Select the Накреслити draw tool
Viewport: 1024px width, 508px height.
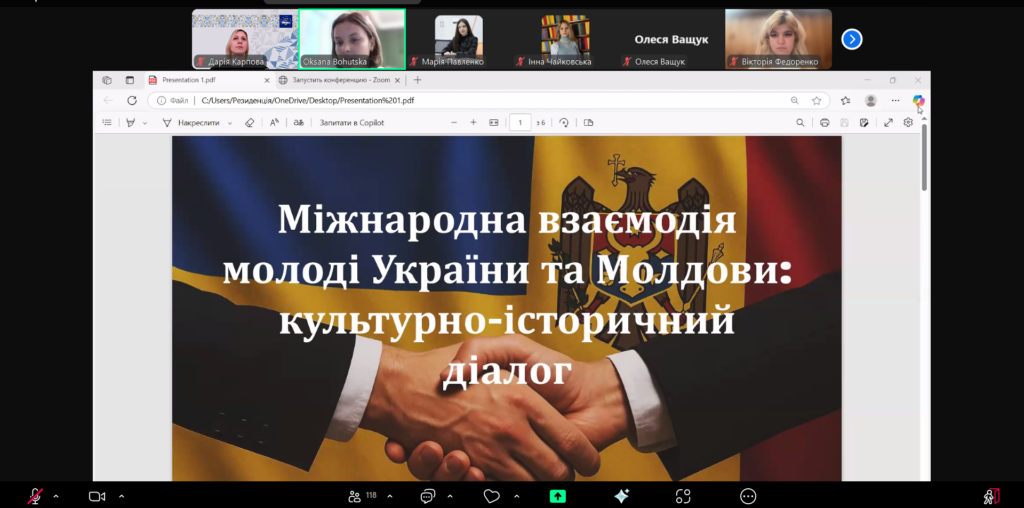coord(192,122)
